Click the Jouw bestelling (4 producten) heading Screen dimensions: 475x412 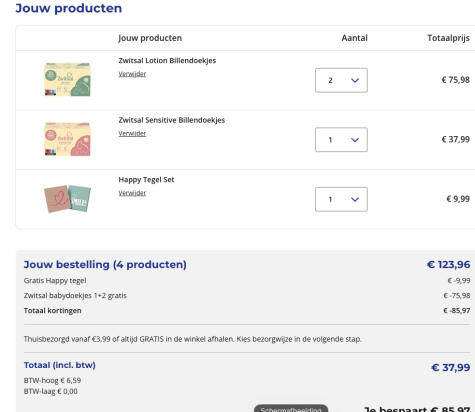click(x=105, y=265)
